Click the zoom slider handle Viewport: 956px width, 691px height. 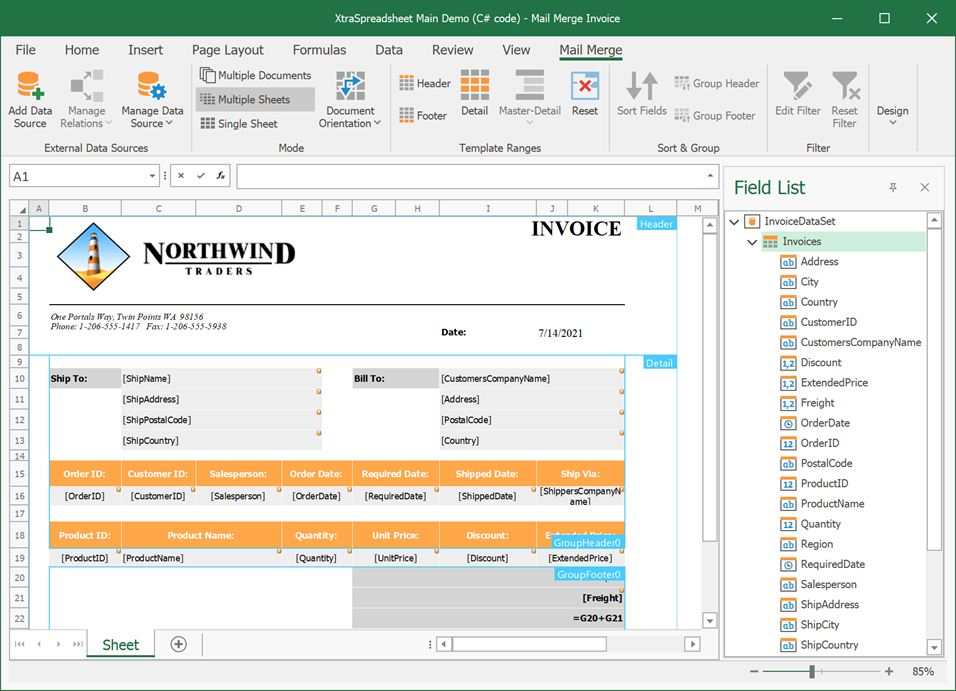(x=812, y=672)
